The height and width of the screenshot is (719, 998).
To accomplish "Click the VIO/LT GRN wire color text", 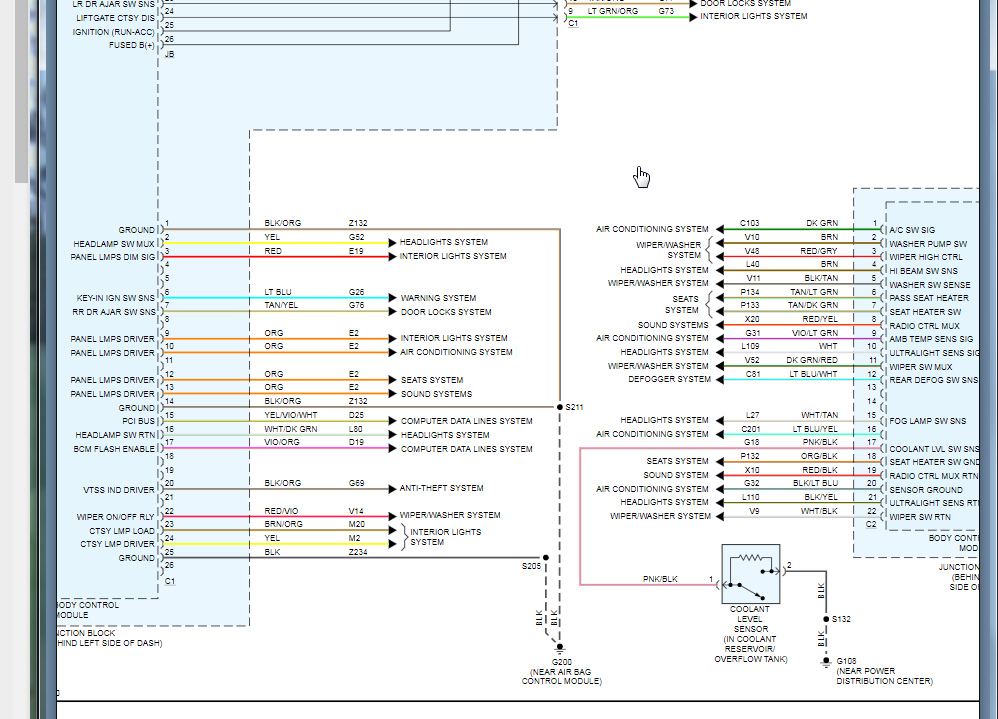I will [x=815, y=333].
